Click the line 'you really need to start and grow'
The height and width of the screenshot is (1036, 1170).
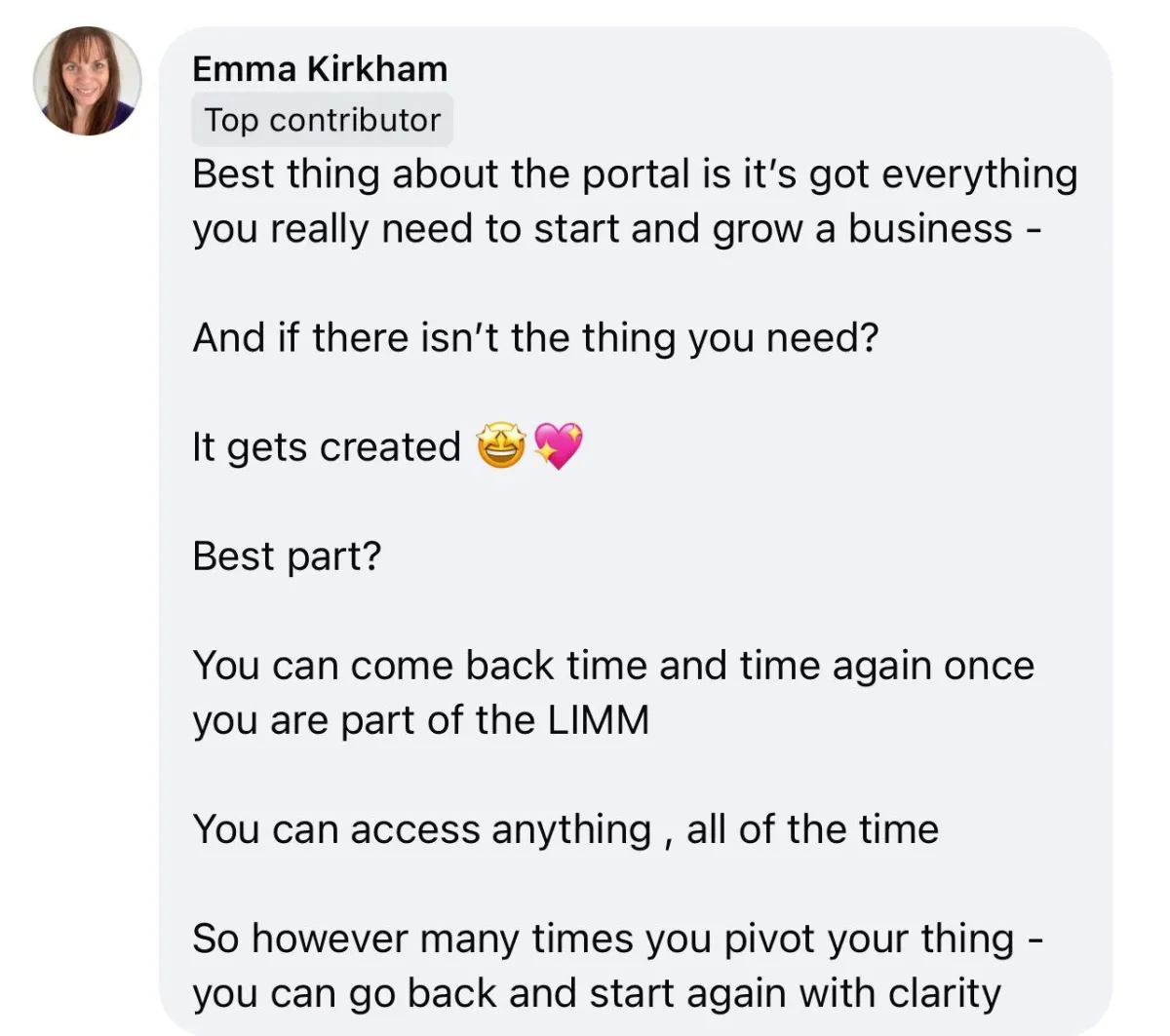pos(618,229)
